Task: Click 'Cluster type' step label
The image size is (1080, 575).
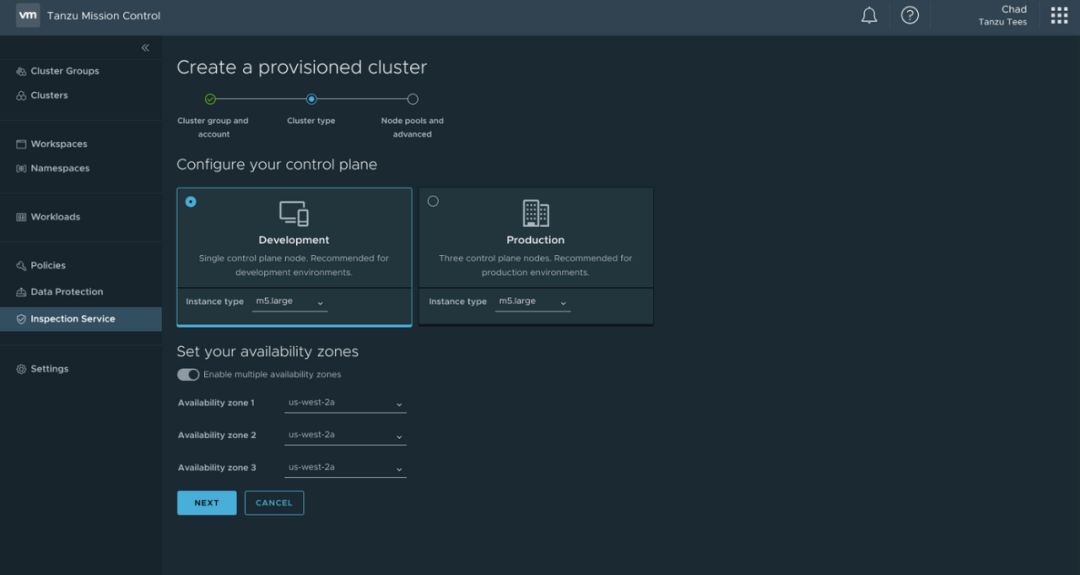Action: click(311, 121)
